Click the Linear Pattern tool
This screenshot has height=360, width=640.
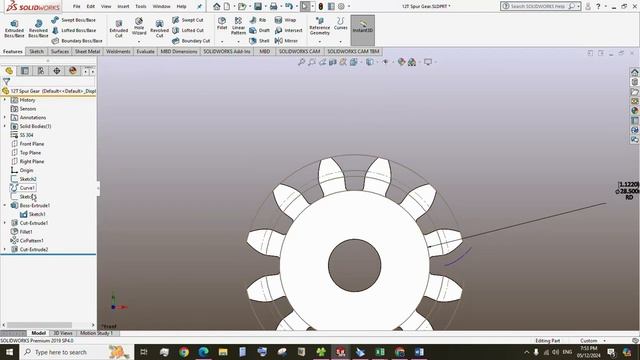(x=238, y=26)
